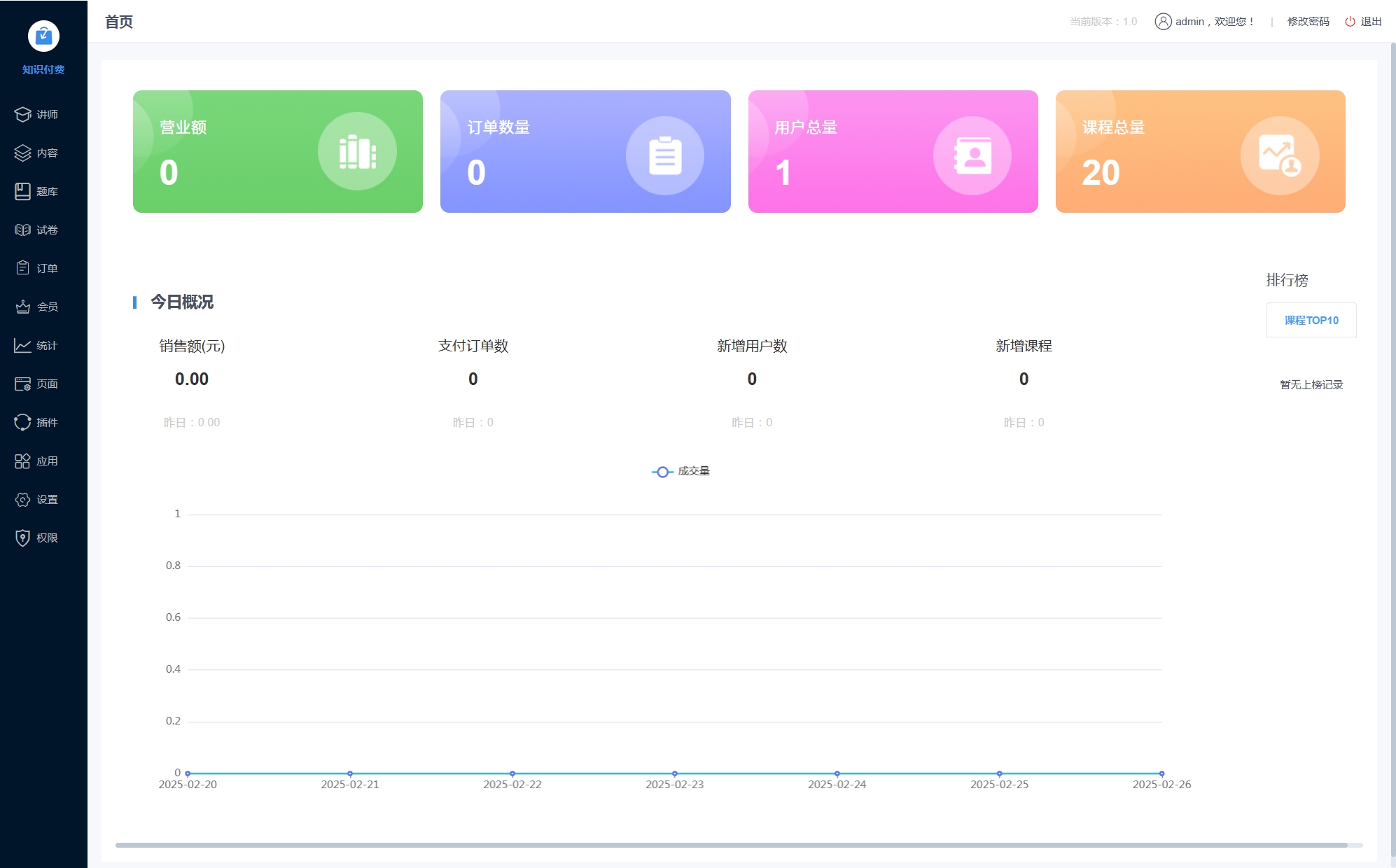Viewport: 1396px width, 868px height.
Task: Select the 统计 (statistics) chart icon
Action: click(43, 345)
